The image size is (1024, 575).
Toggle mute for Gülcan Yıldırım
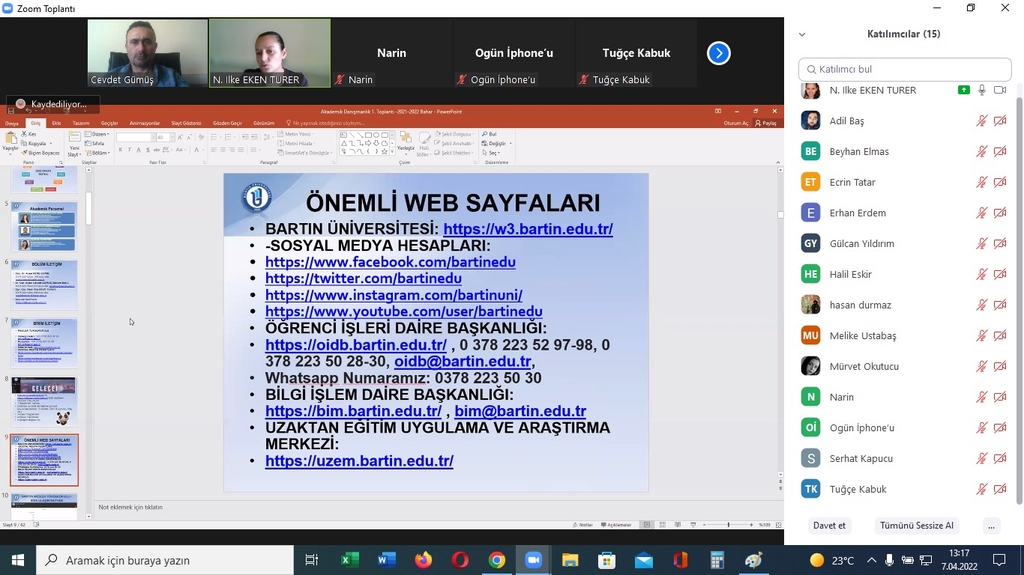coord(981,244)
